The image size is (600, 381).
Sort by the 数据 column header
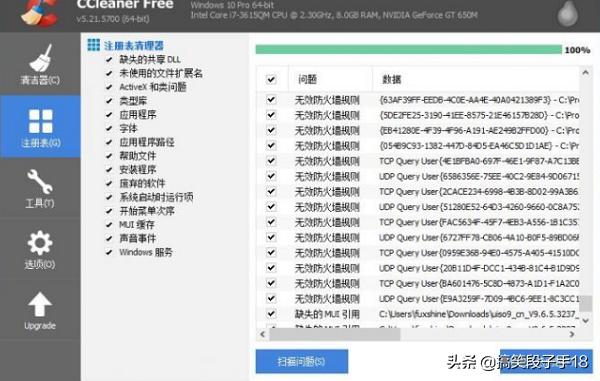476,80
